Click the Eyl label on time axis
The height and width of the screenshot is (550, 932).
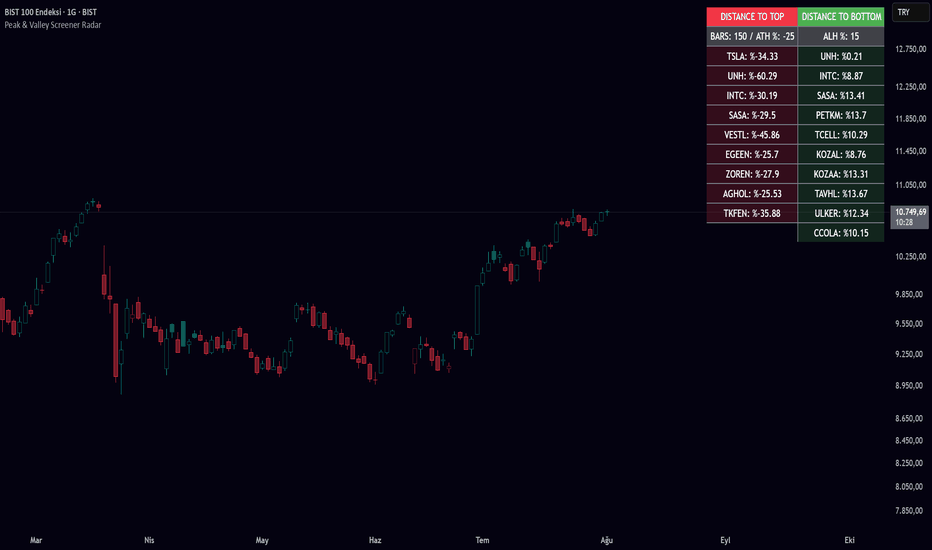725,540
